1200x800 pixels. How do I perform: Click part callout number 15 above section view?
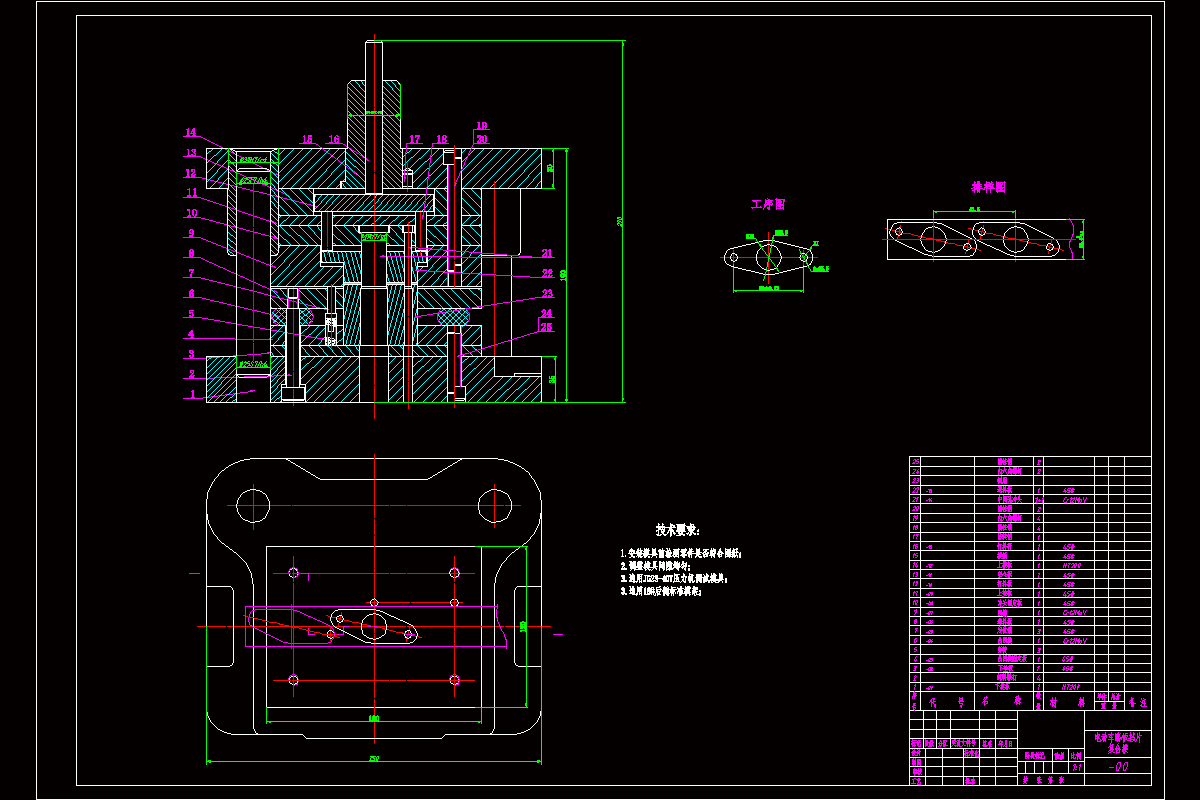point(307,140)
